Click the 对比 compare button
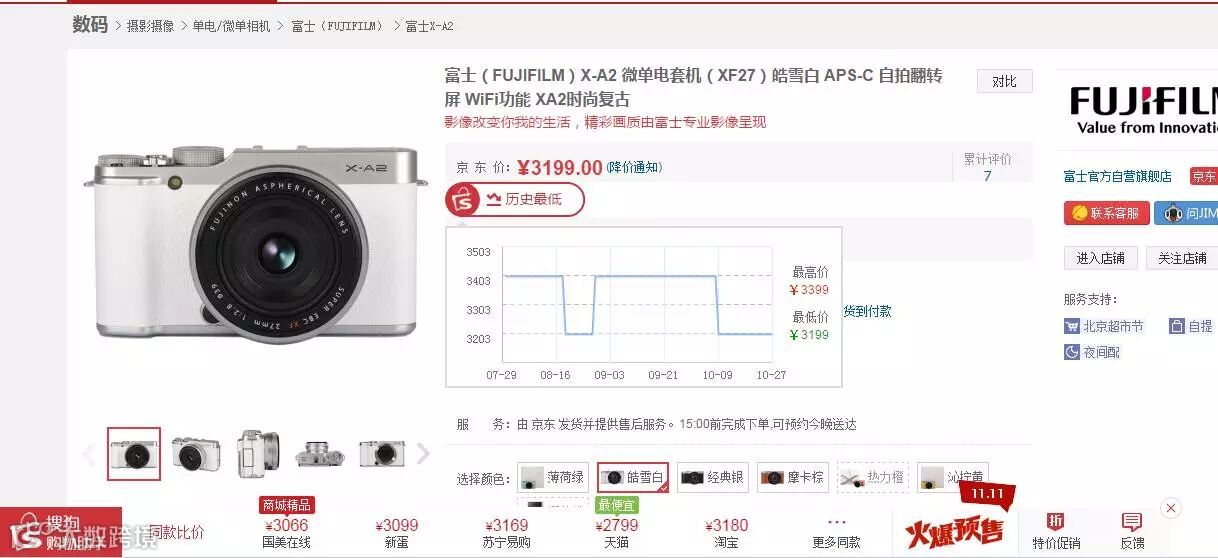The image size is (1218, 558). tap(1004, 82)
